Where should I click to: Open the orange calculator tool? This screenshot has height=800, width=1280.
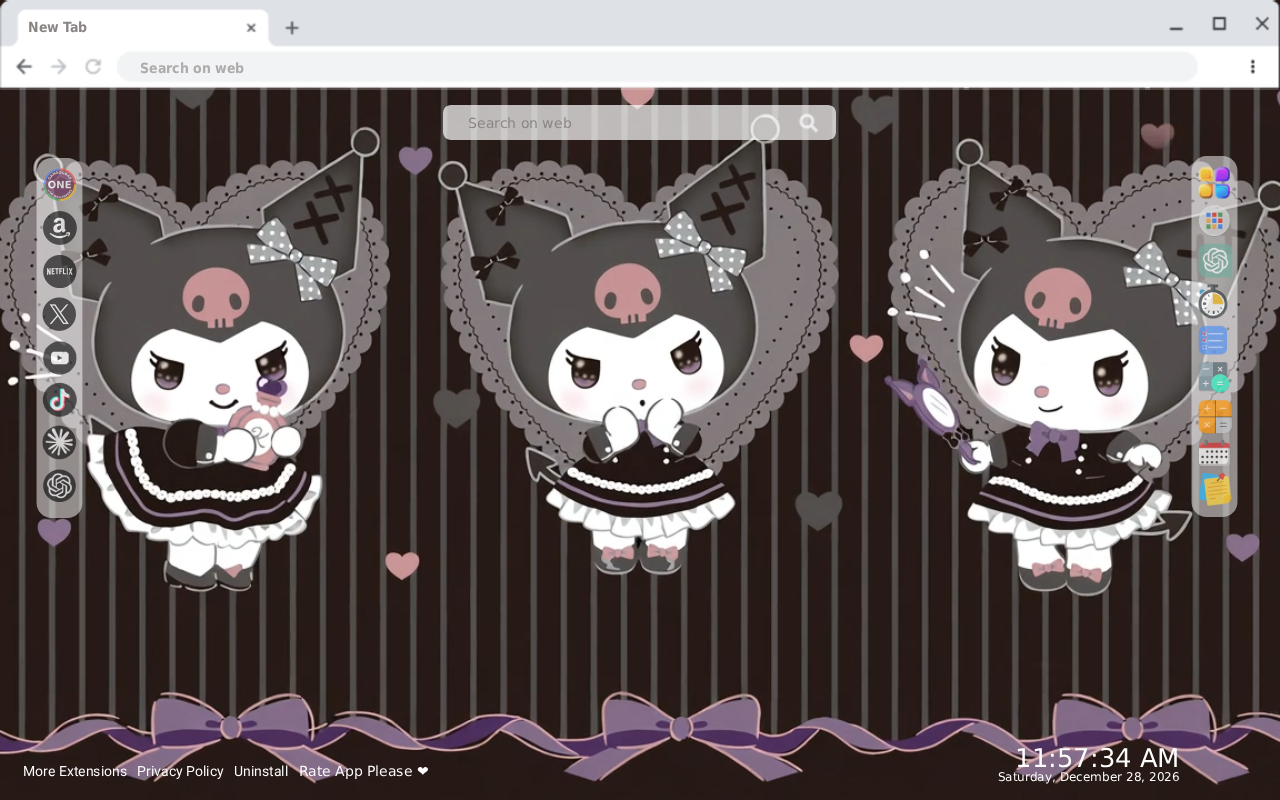point(1214,416)
